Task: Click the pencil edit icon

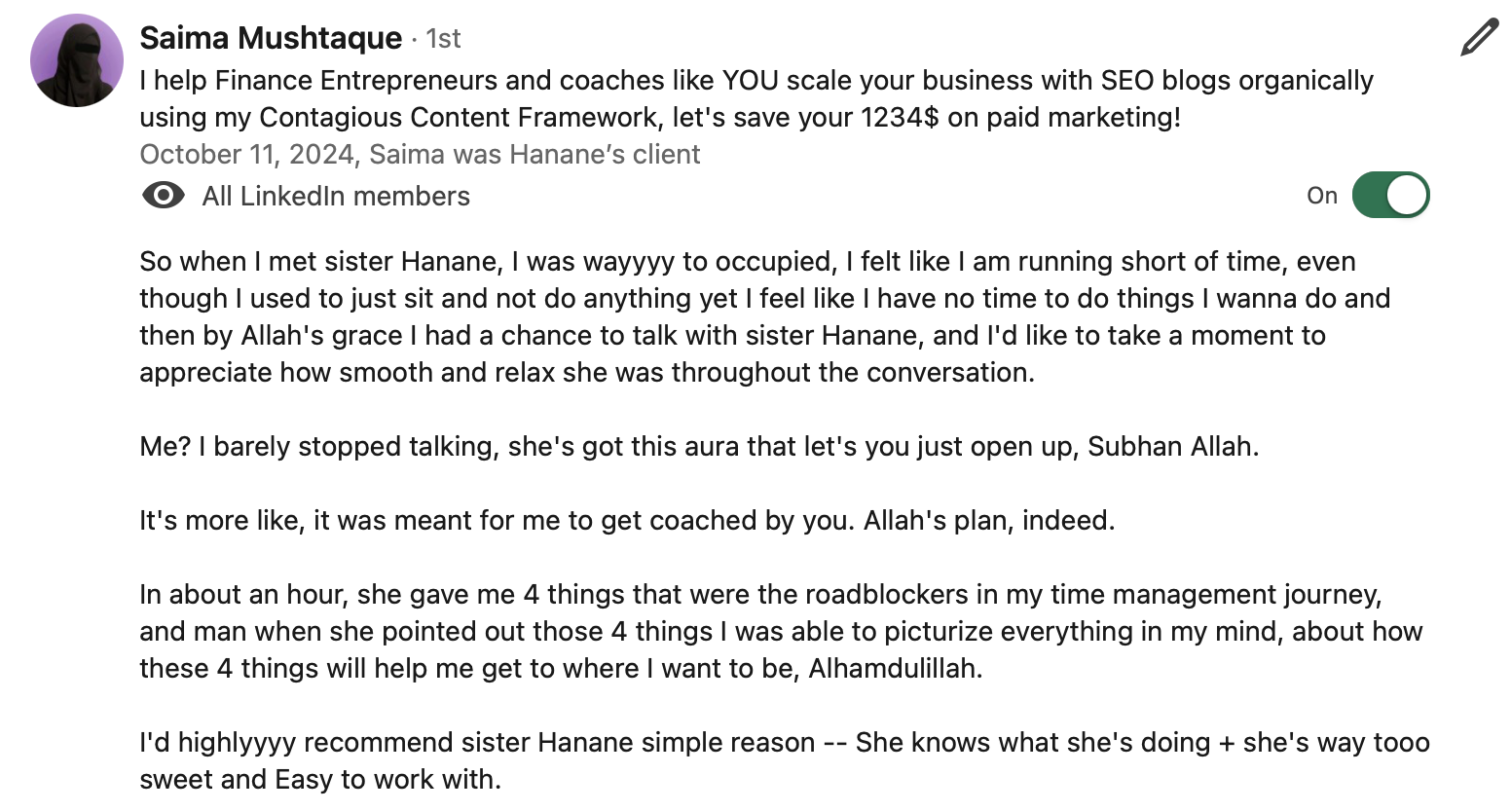Action: coord(1480,37)
